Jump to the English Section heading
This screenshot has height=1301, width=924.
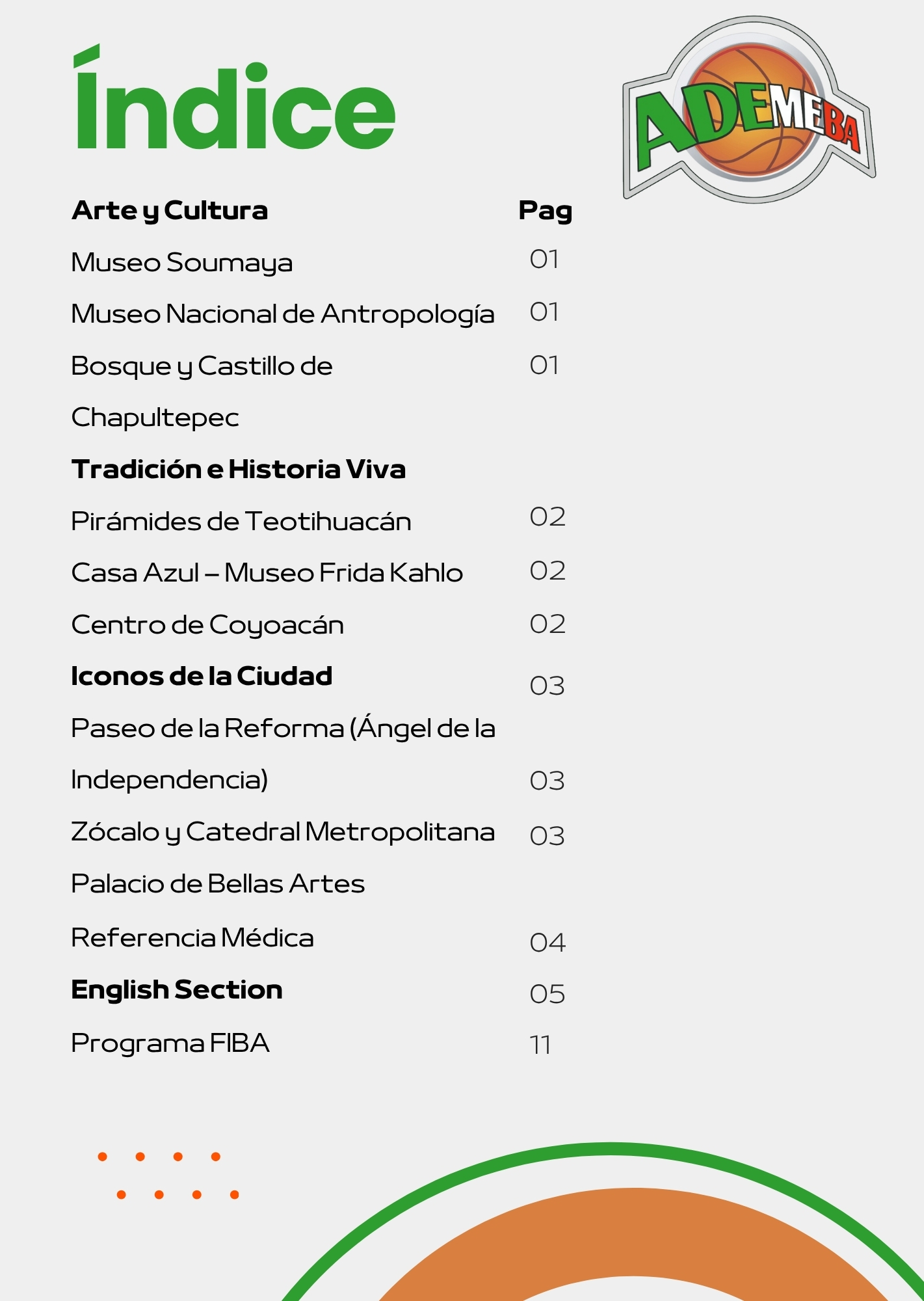(x=177, y=990)
